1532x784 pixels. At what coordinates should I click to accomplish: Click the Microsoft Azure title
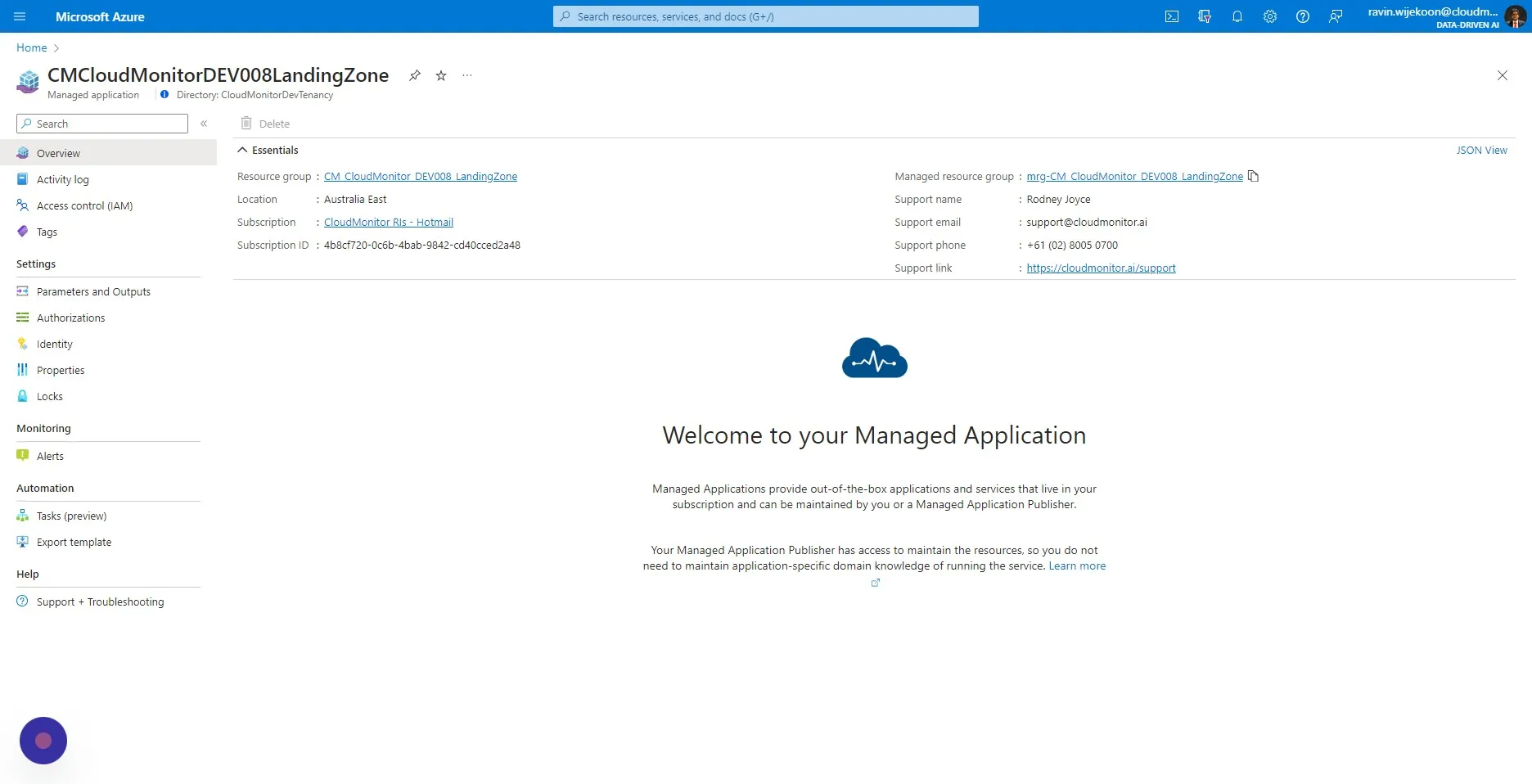click(x=100, y=16)
